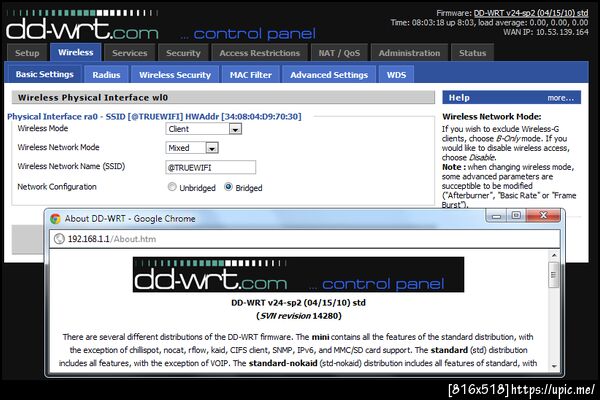Click Chrome icon in About DD-WRT title bar

[55, 219]
